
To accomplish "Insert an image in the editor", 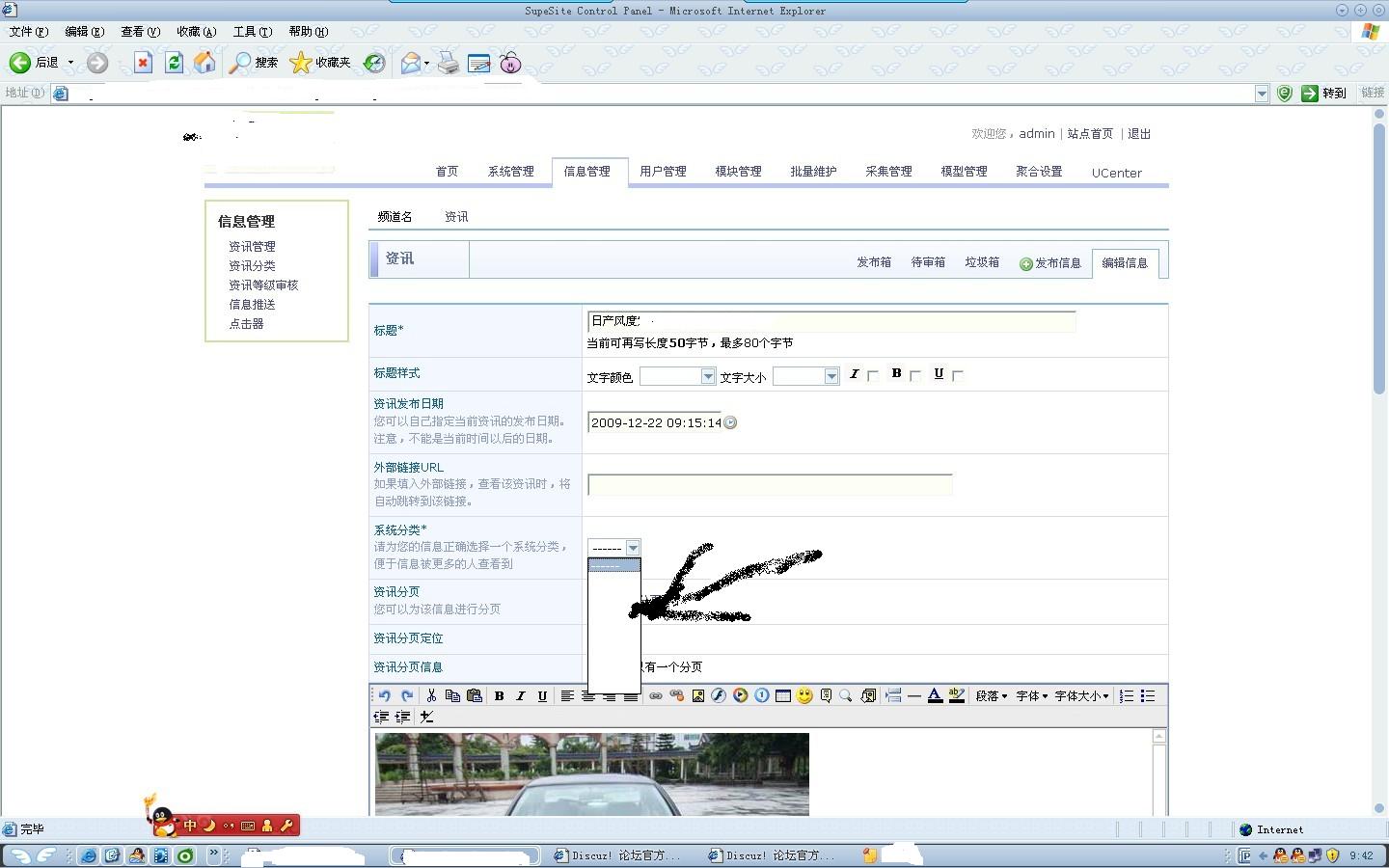I will [698, 695].
